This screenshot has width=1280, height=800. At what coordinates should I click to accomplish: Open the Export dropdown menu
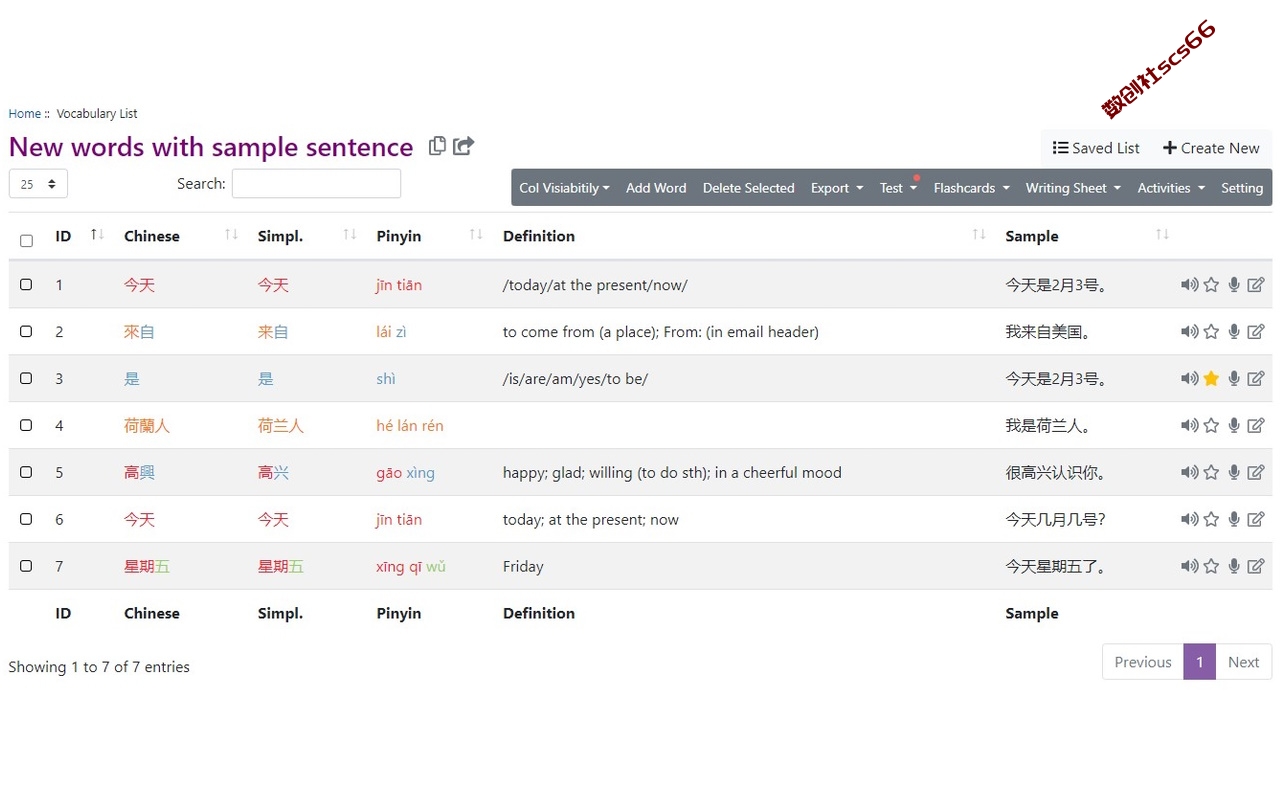(x=837, y=188)
